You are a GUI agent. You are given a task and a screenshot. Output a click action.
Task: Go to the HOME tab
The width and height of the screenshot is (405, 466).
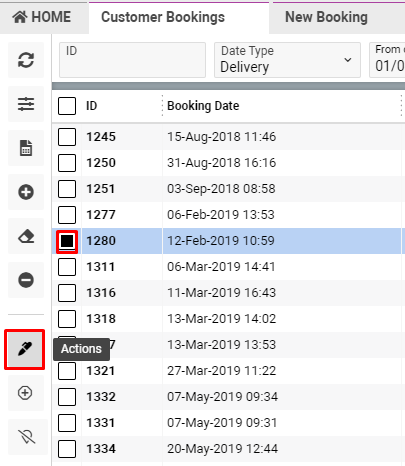pos(42,17)
